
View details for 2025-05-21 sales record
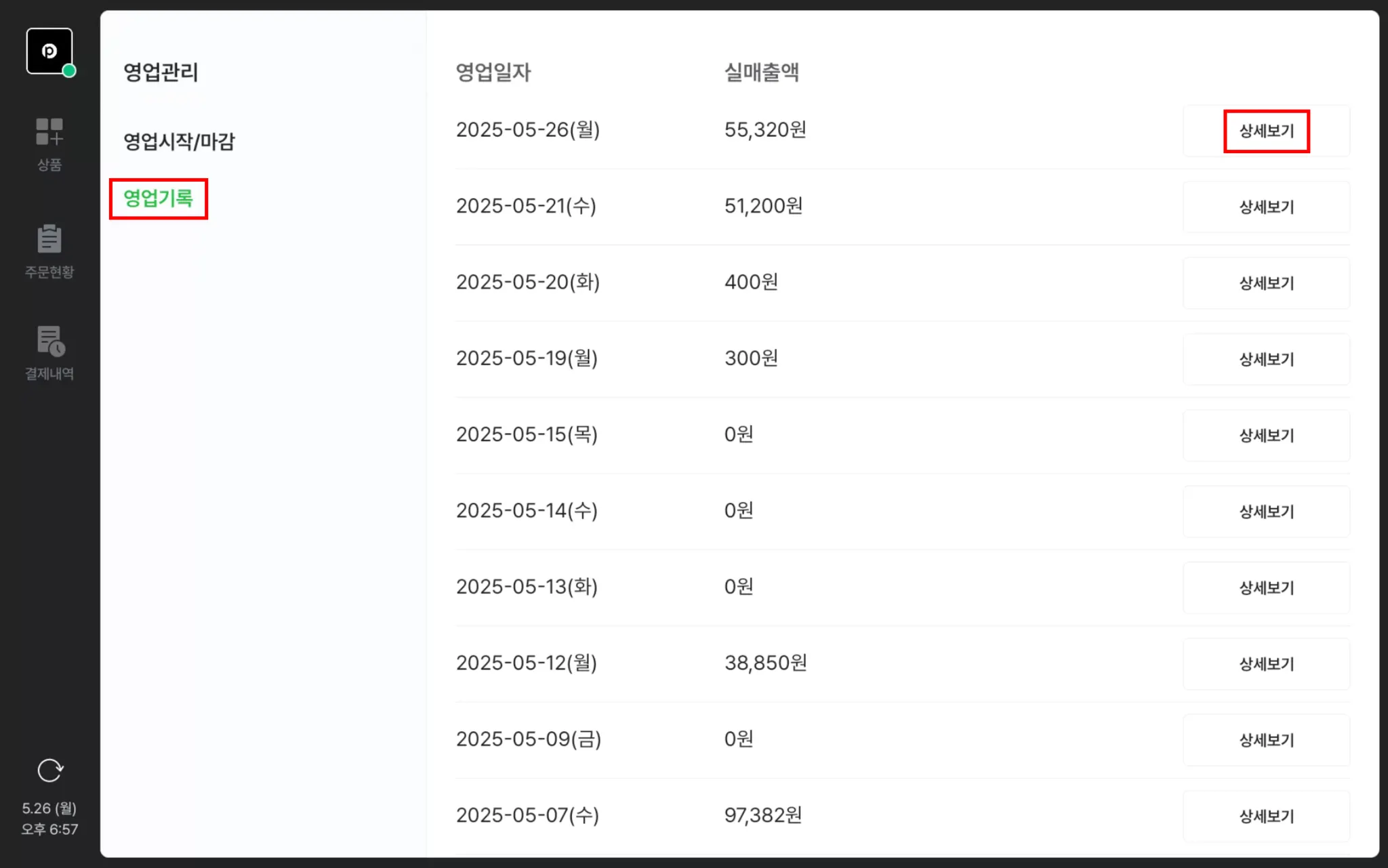pyautogui.click(x=1266, y=207)
